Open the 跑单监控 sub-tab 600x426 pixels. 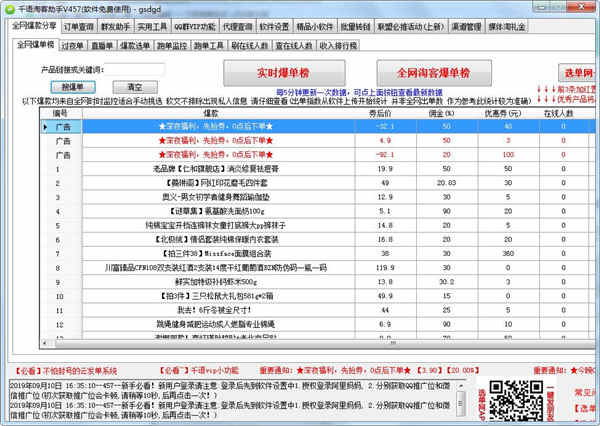(171, 46)
